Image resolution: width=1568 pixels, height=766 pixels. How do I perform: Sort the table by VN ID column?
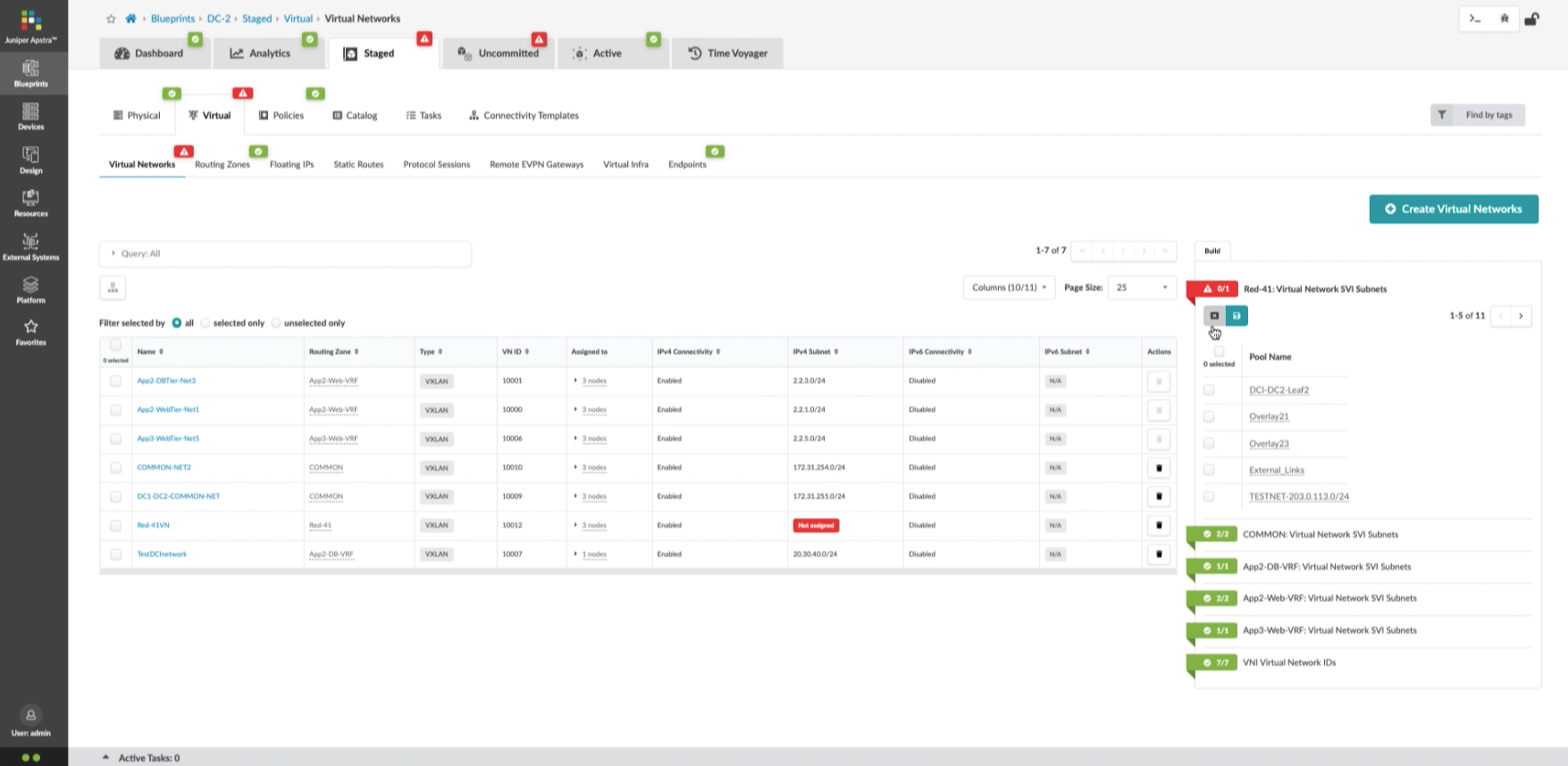[516, 352]
